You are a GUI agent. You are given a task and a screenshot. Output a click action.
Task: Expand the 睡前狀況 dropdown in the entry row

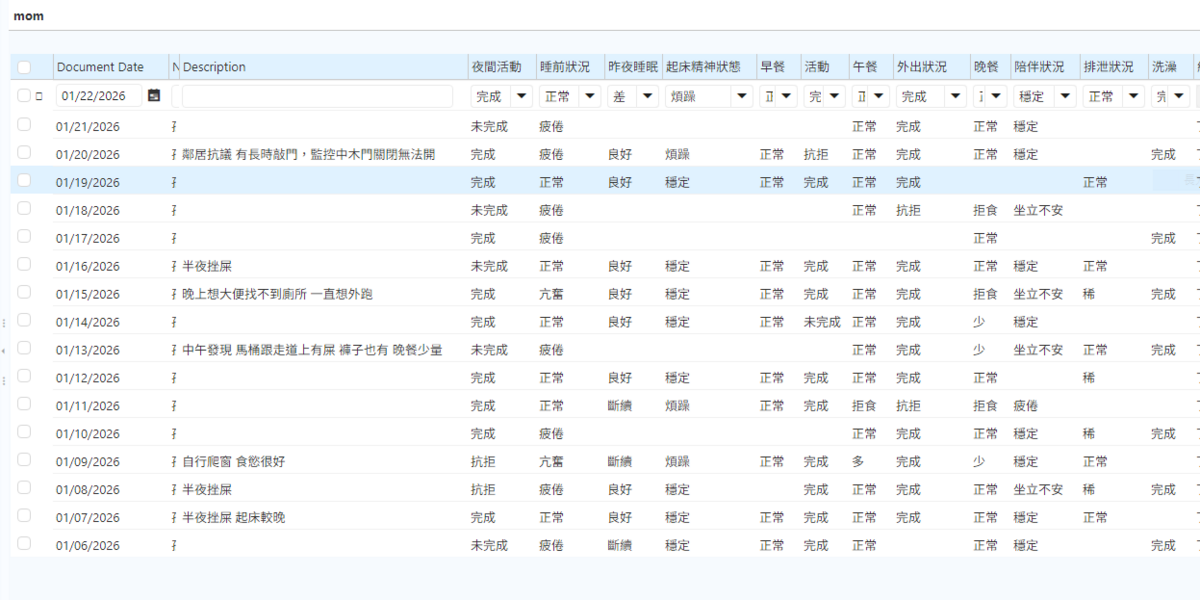tap(589, 97)
